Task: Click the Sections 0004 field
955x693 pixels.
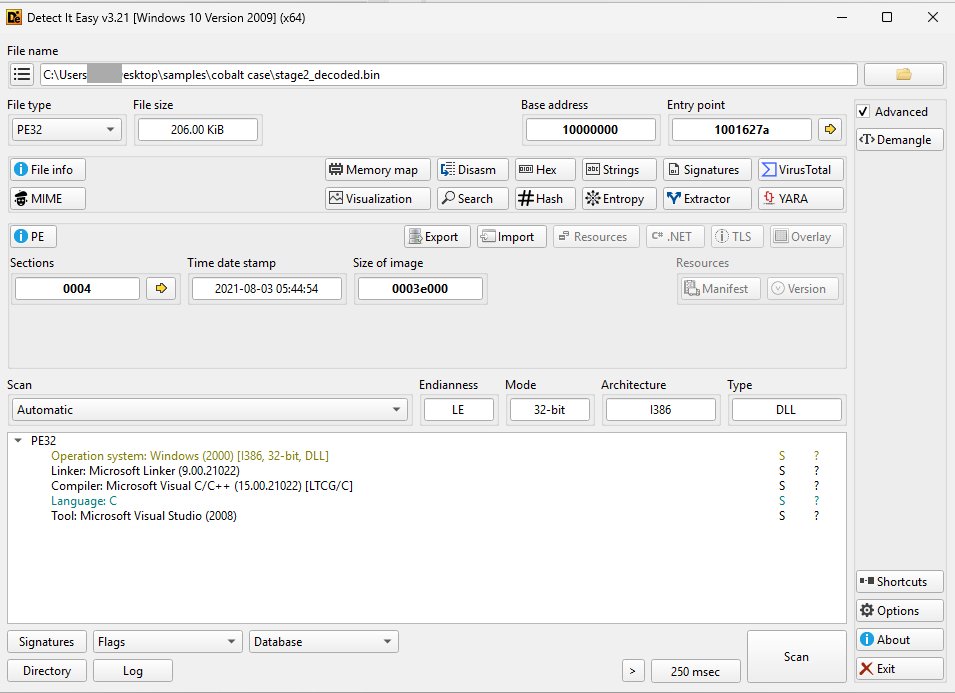Action: point(77,288)
